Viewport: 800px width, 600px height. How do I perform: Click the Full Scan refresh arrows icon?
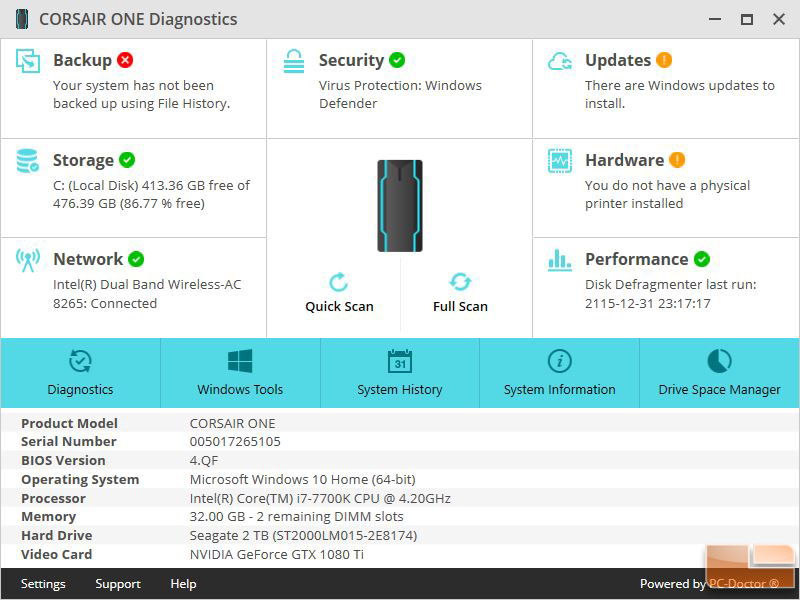[x=460, y=282]
